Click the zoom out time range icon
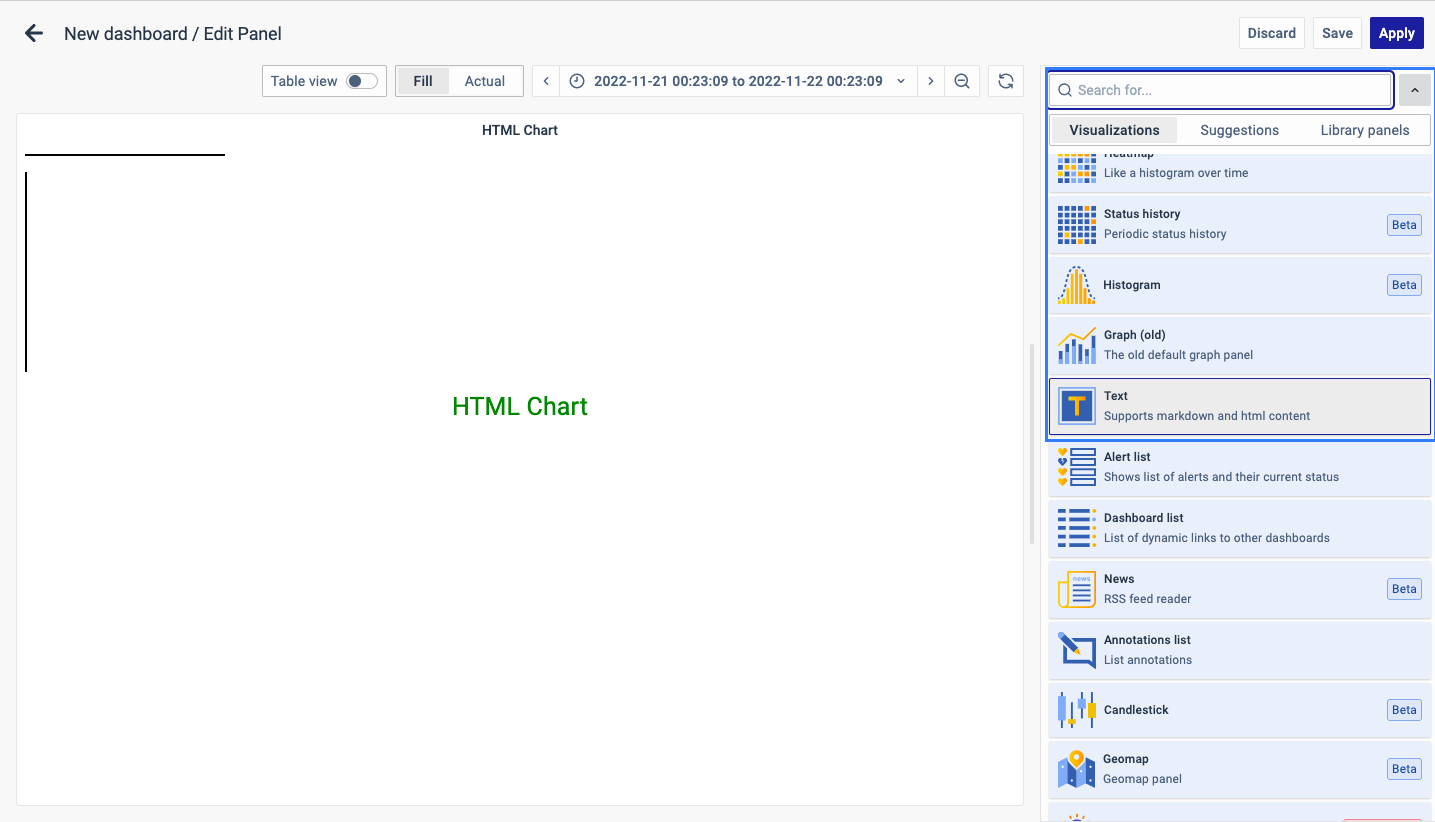 tap(962, 81)
